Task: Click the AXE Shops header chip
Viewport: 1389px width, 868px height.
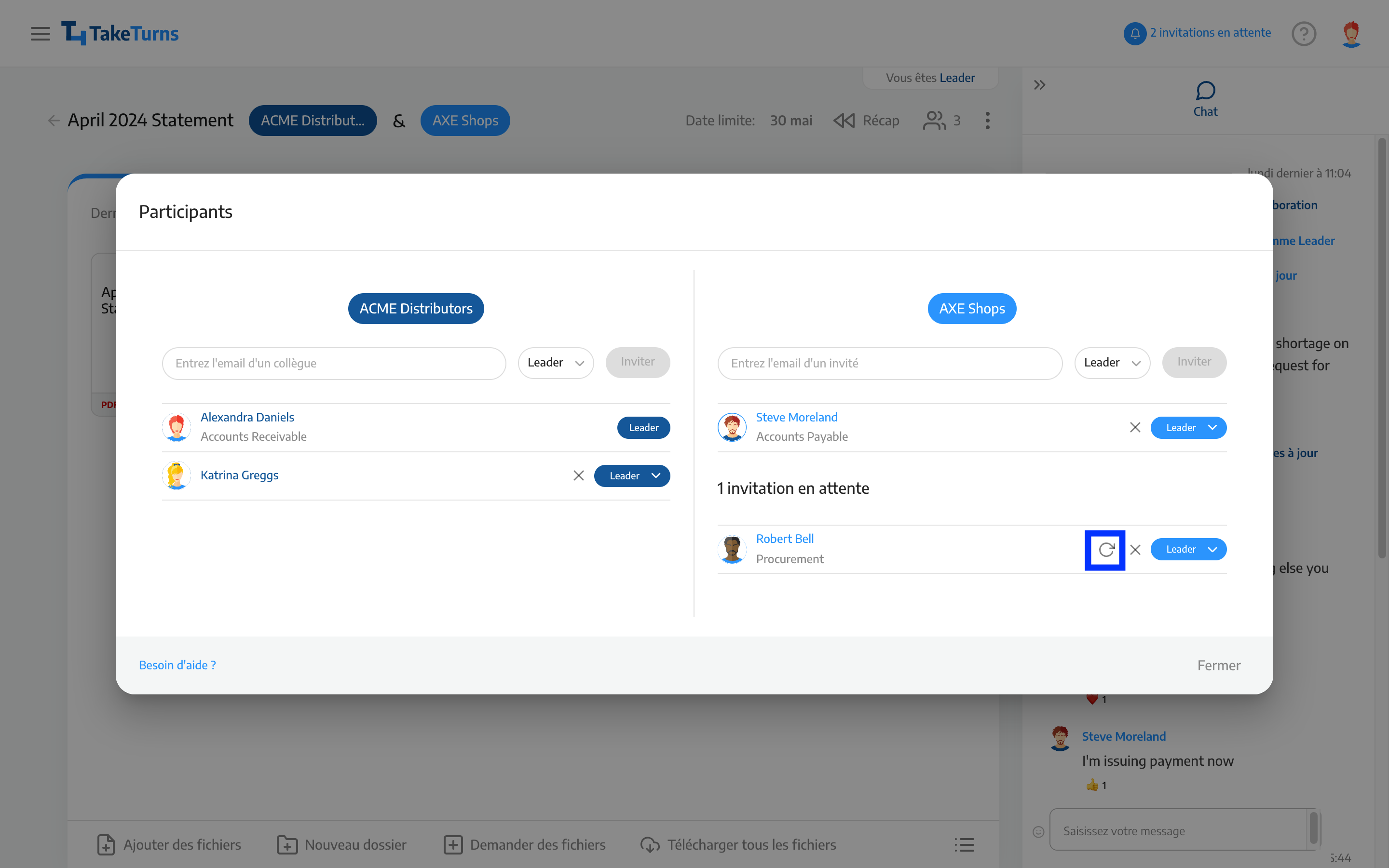Action: [x=465, y=121]
